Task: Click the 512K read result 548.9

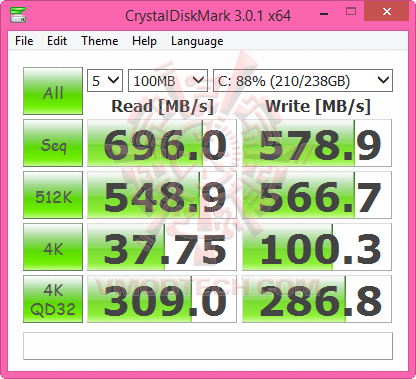Action: click(x=162, y=195)
